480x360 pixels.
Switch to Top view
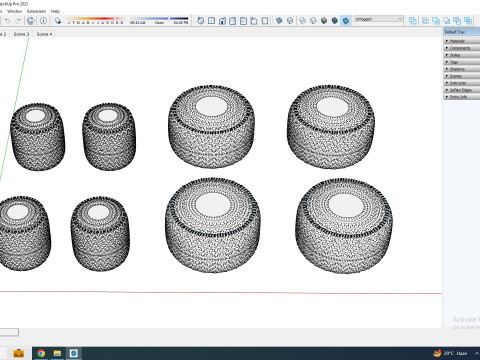211,21
